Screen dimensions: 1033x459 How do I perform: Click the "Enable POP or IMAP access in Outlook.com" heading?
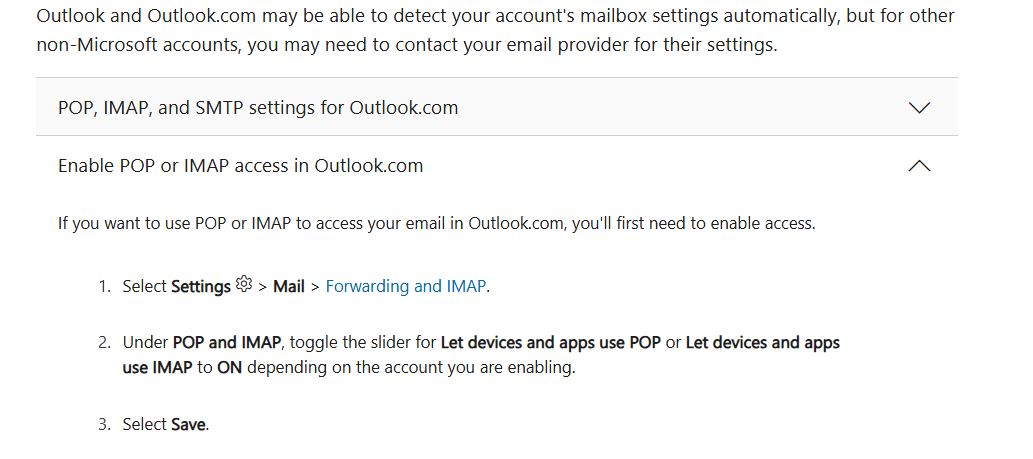[x=240, y=166]
